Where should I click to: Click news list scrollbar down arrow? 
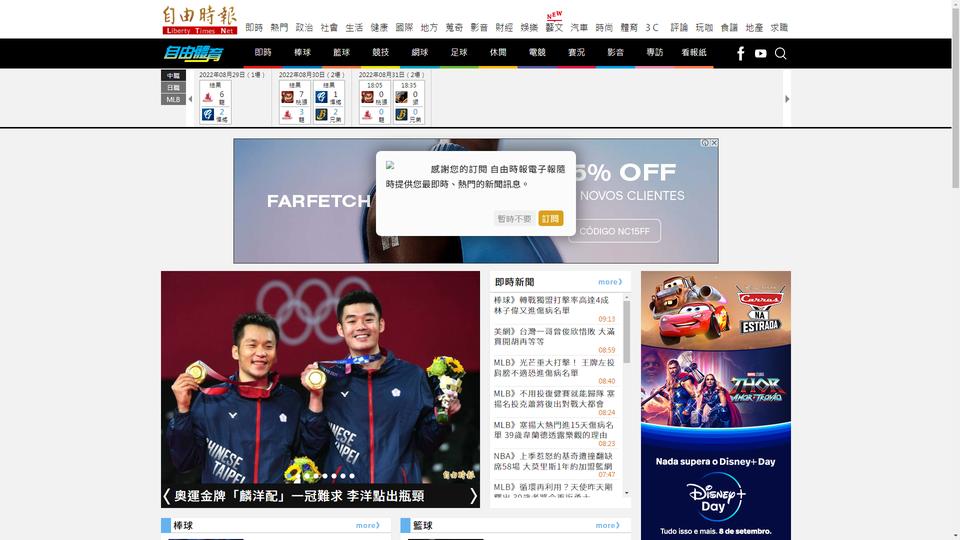pyautogui.click(x=626, y=493)
